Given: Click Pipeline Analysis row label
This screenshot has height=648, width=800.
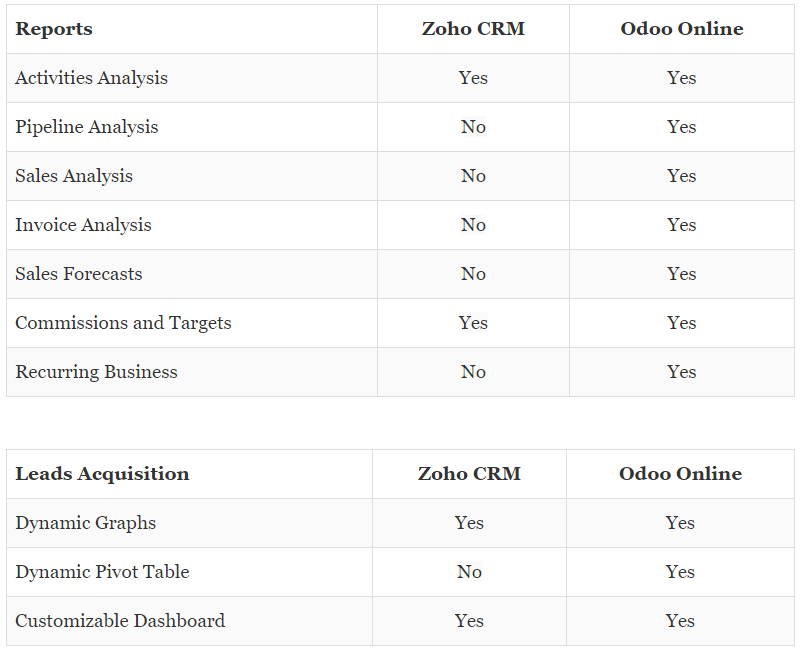Looking at the screenshot, I should [x=87, y=127].
